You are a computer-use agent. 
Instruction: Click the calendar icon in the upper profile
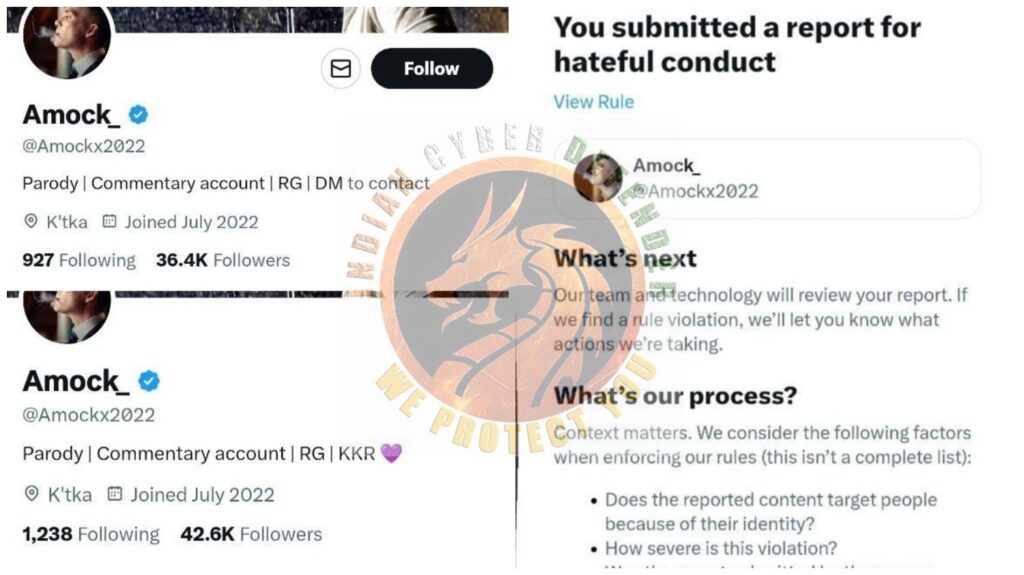click(x=110, y=222)
